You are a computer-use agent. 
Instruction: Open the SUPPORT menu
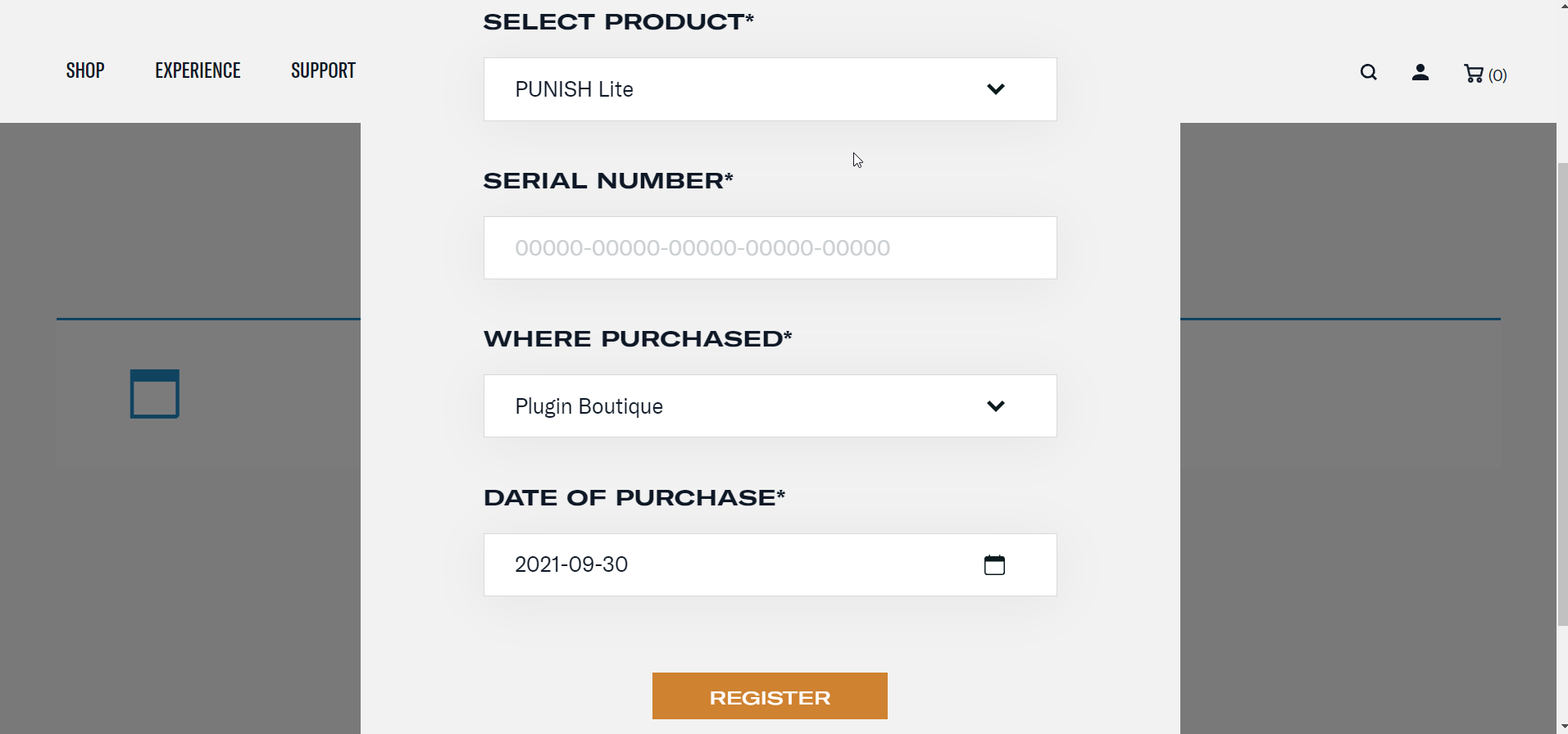pyautogui.click(x=323, y=70)
